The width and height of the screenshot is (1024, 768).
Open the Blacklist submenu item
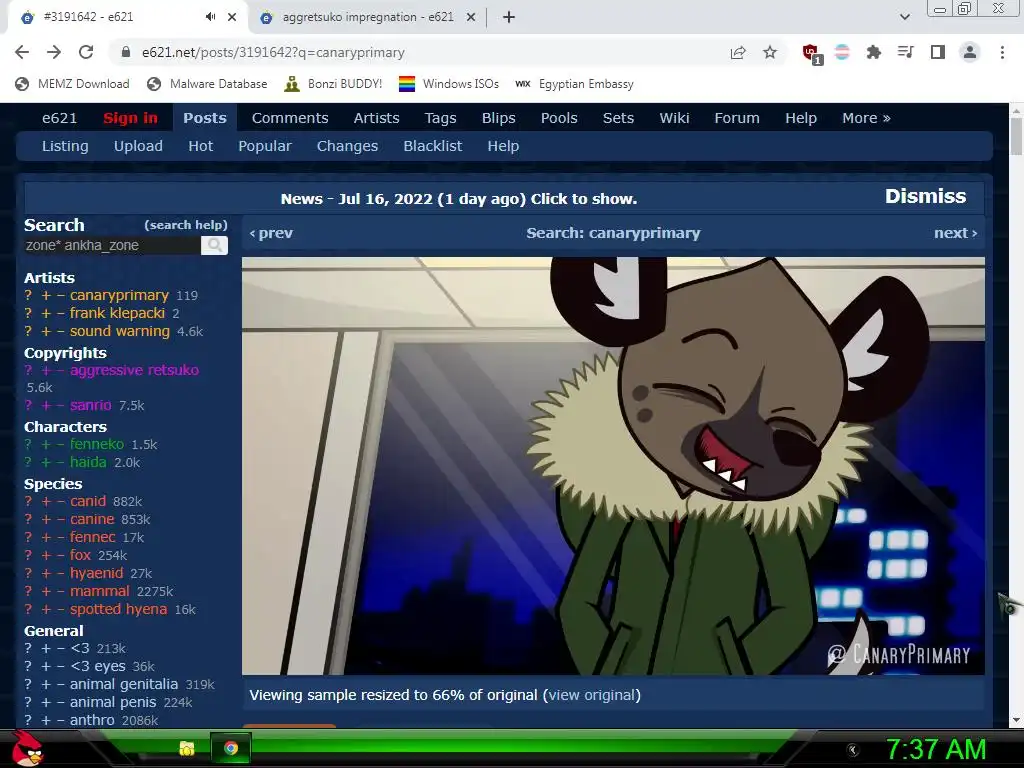432,146
